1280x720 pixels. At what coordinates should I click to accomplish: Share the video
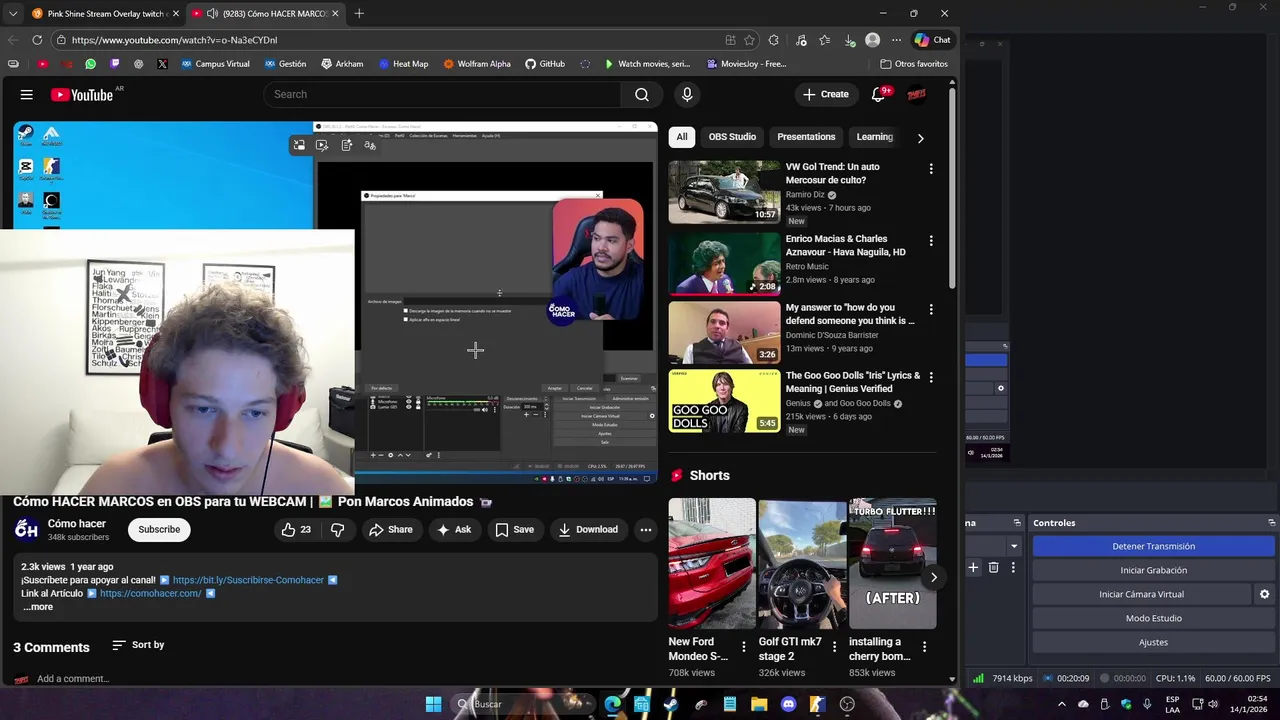[x=390, y=530]
